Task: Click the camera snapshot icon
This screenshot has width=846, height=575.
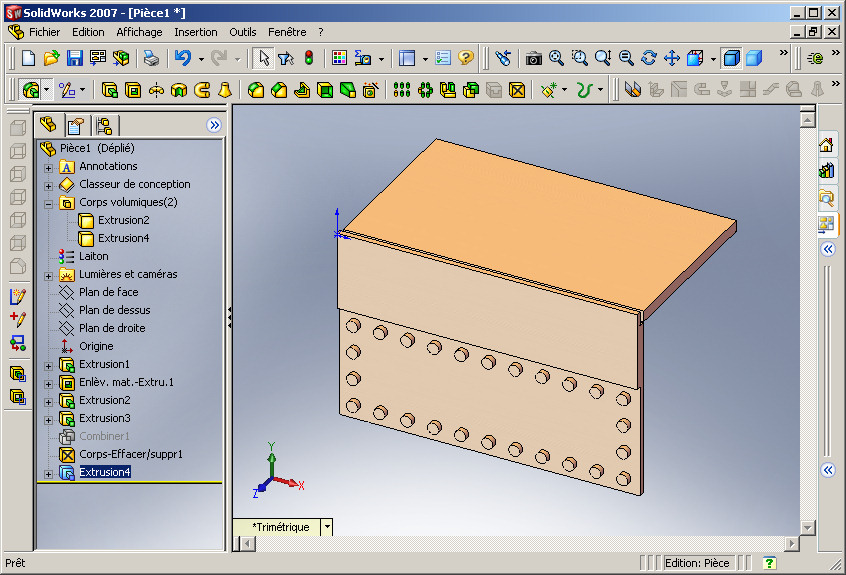Action: point(534,58)
